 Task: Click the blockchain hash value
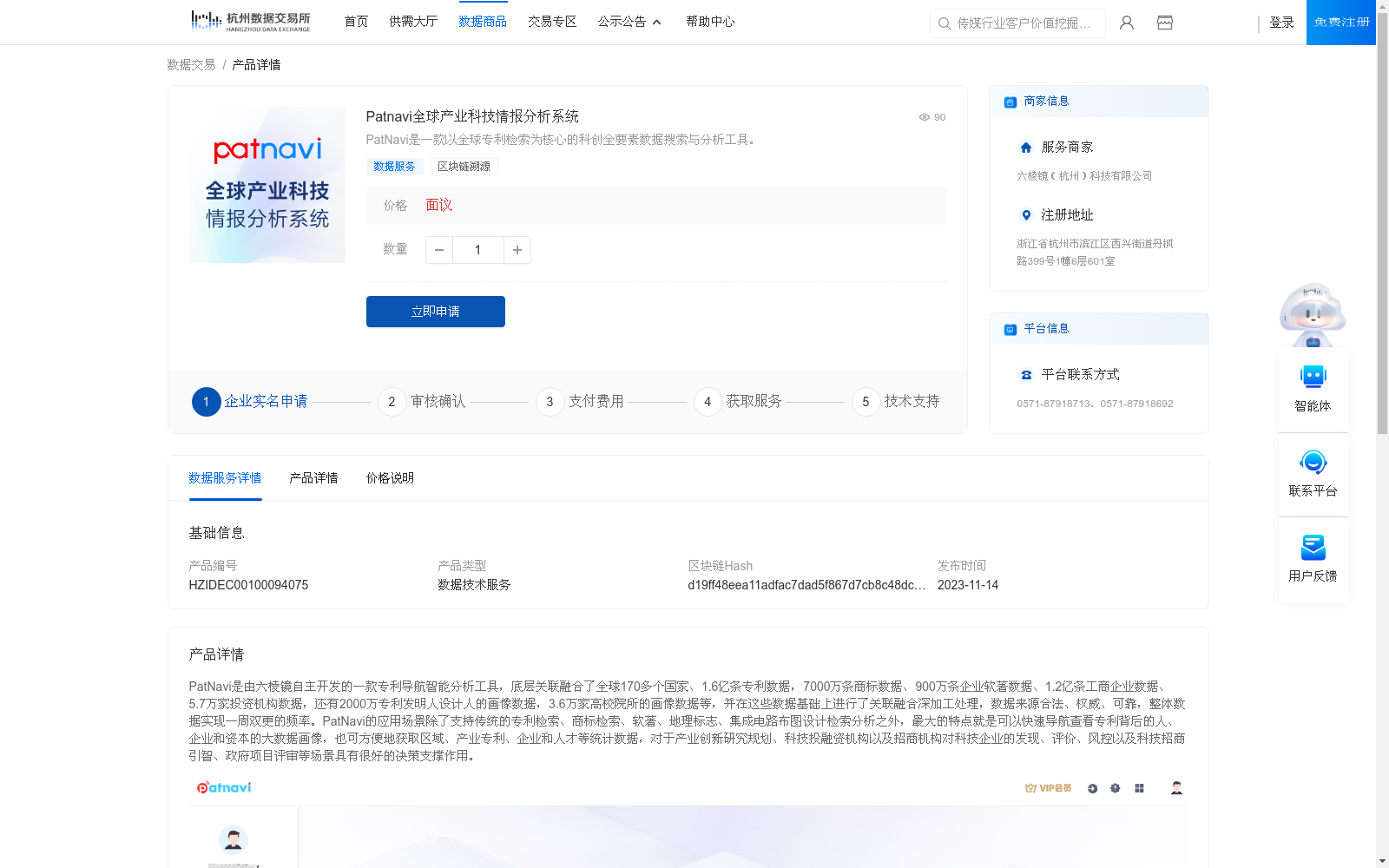806,585
